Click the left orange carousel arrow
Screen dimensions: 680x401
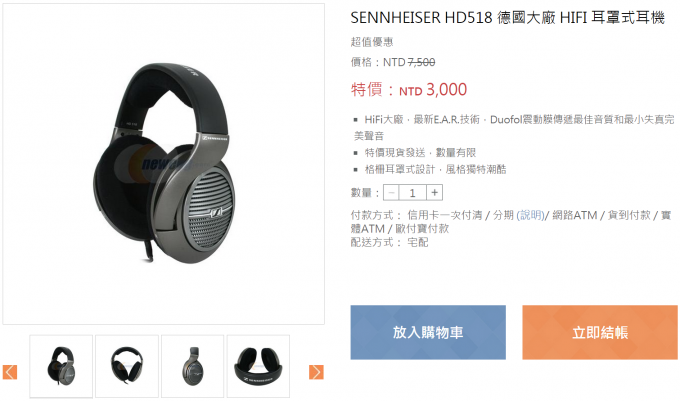coord(10,372)
